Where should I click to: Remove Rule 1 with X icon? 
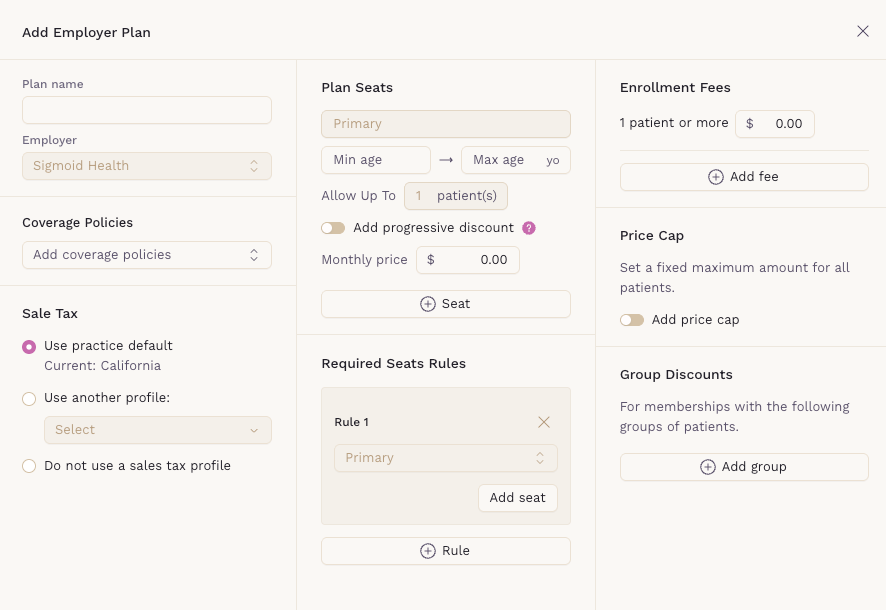[x=544, y=422]
